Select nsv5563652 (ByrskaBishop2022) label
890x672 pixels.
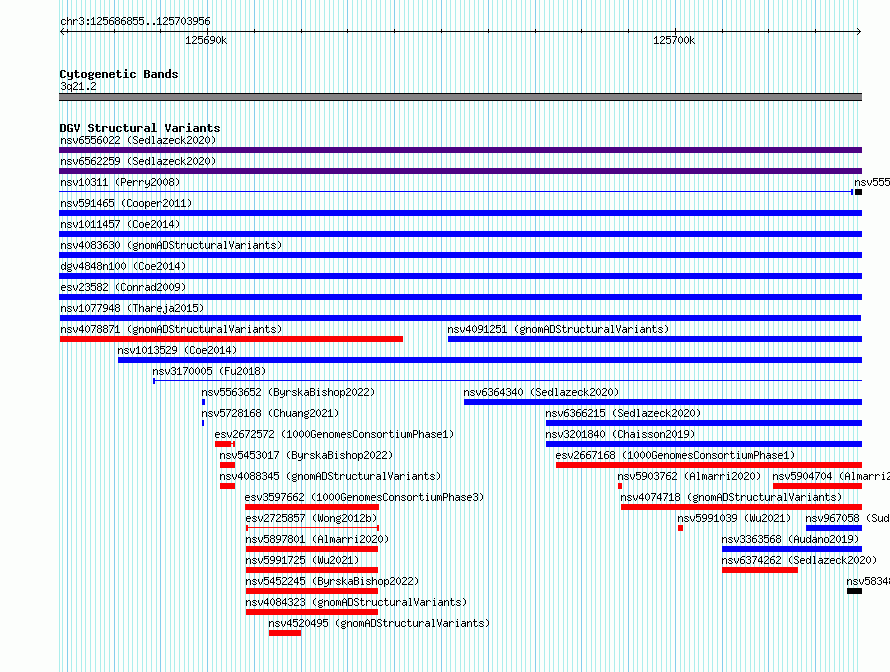point(288,392)
